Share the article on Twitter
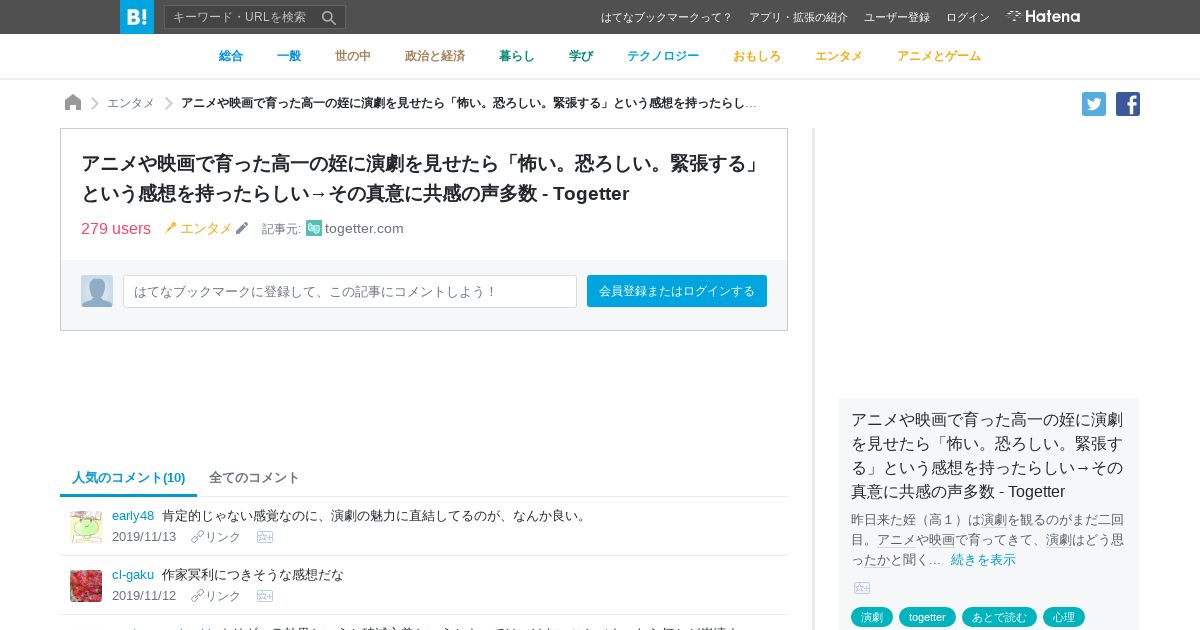 click(x=1094, y=104)
